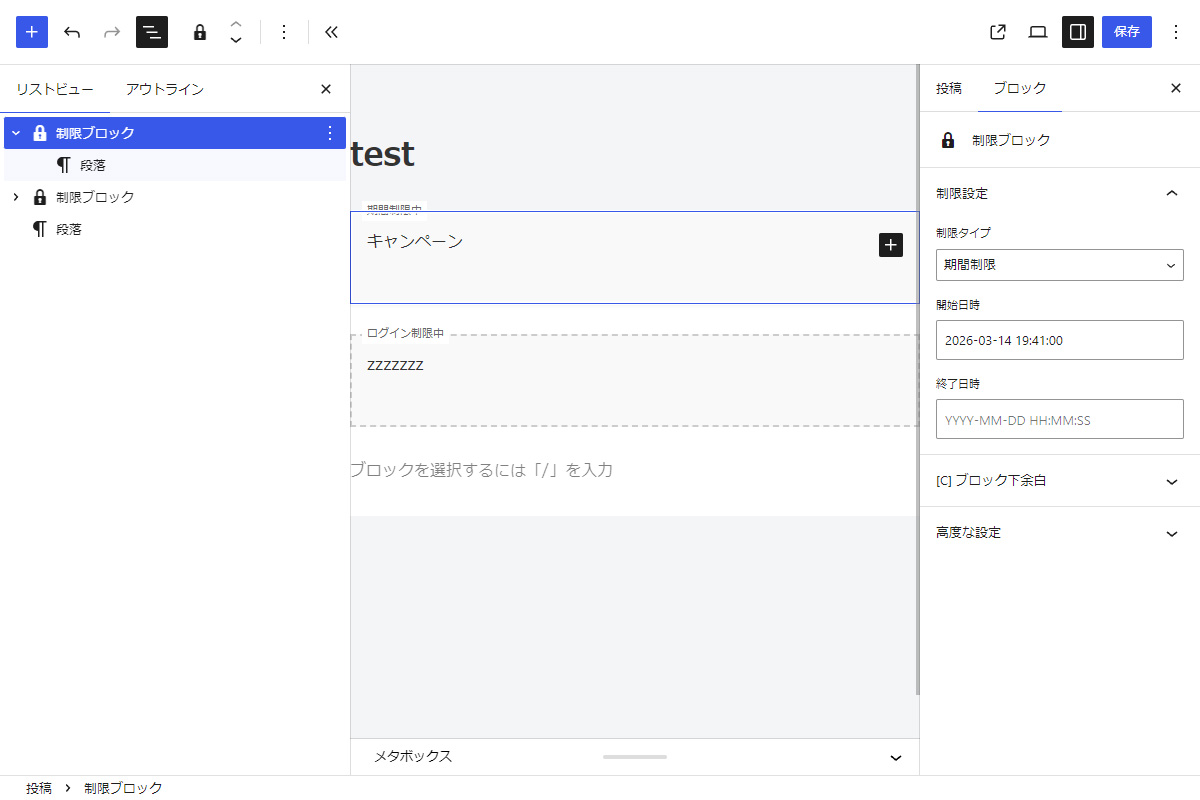Open block options three-dot menu in toolbar
This screenshot has height=800, width=1200.
[x=284, y=32]
